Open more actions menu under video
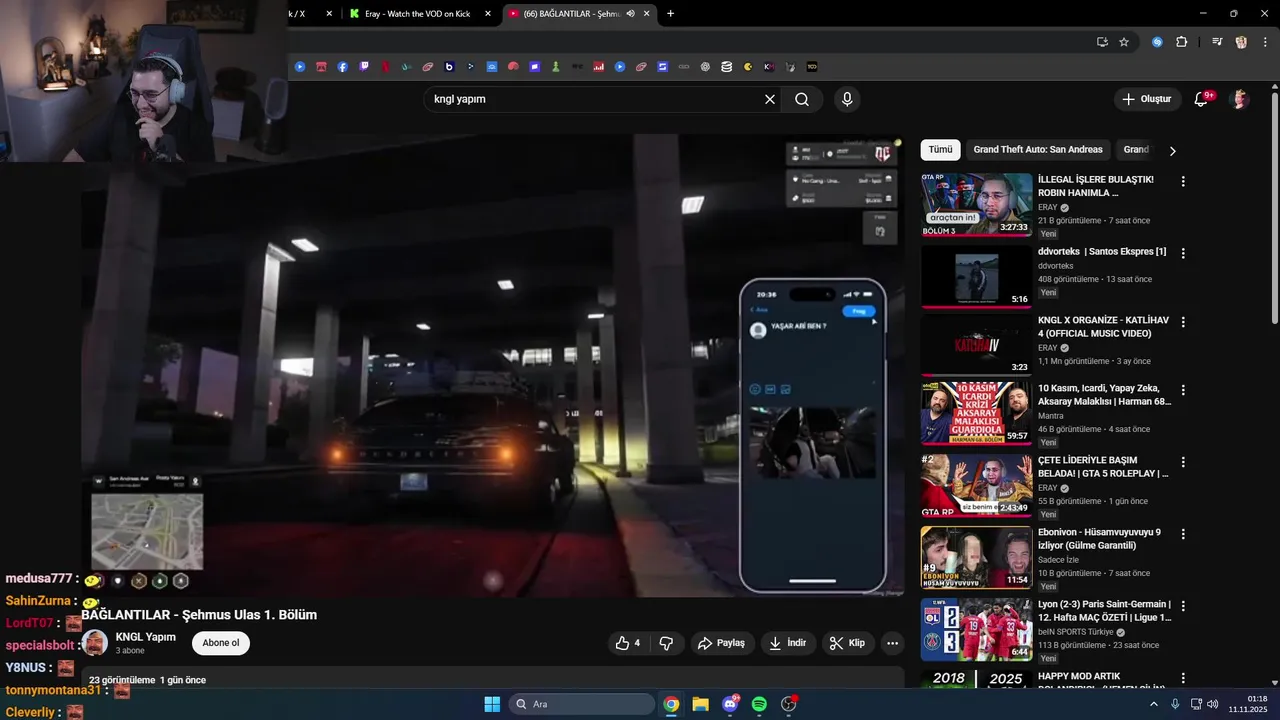 coord(893,643)
